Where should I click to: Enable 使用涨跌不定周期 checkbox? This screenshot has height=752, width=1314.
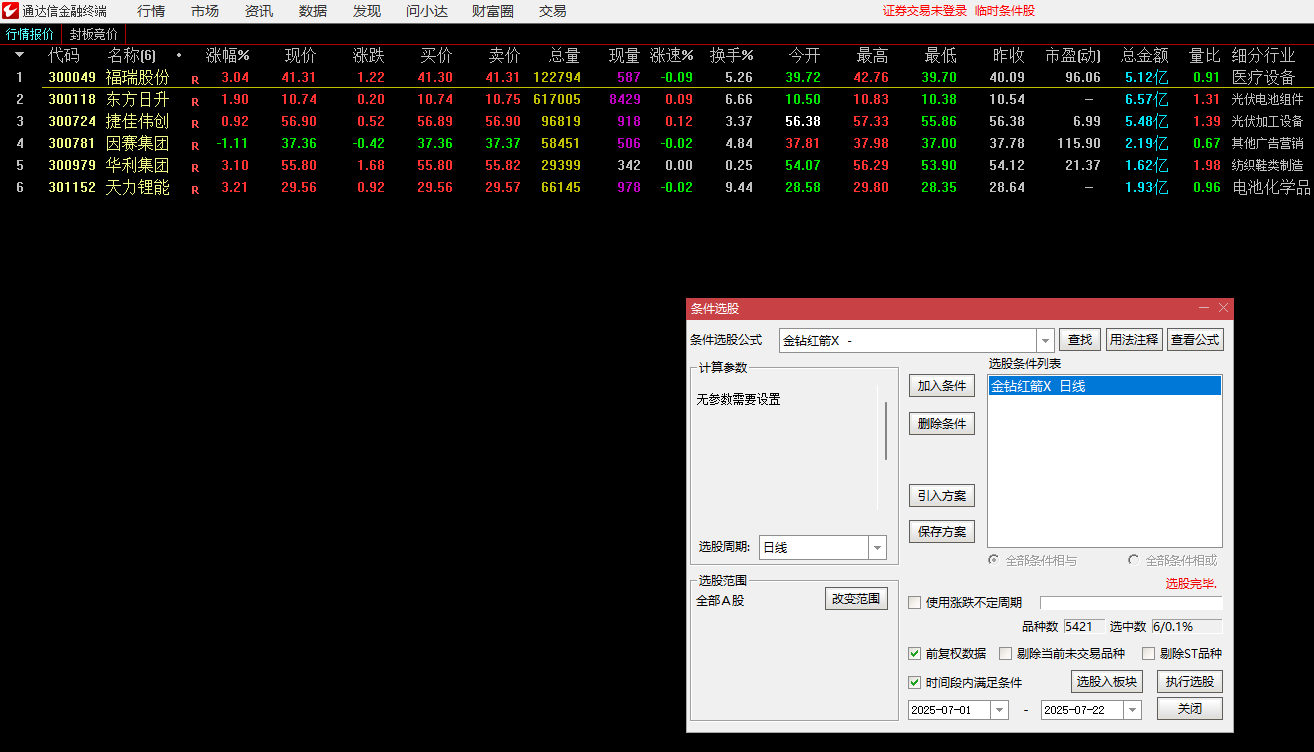pyautogui.click(x=914, y=602)
